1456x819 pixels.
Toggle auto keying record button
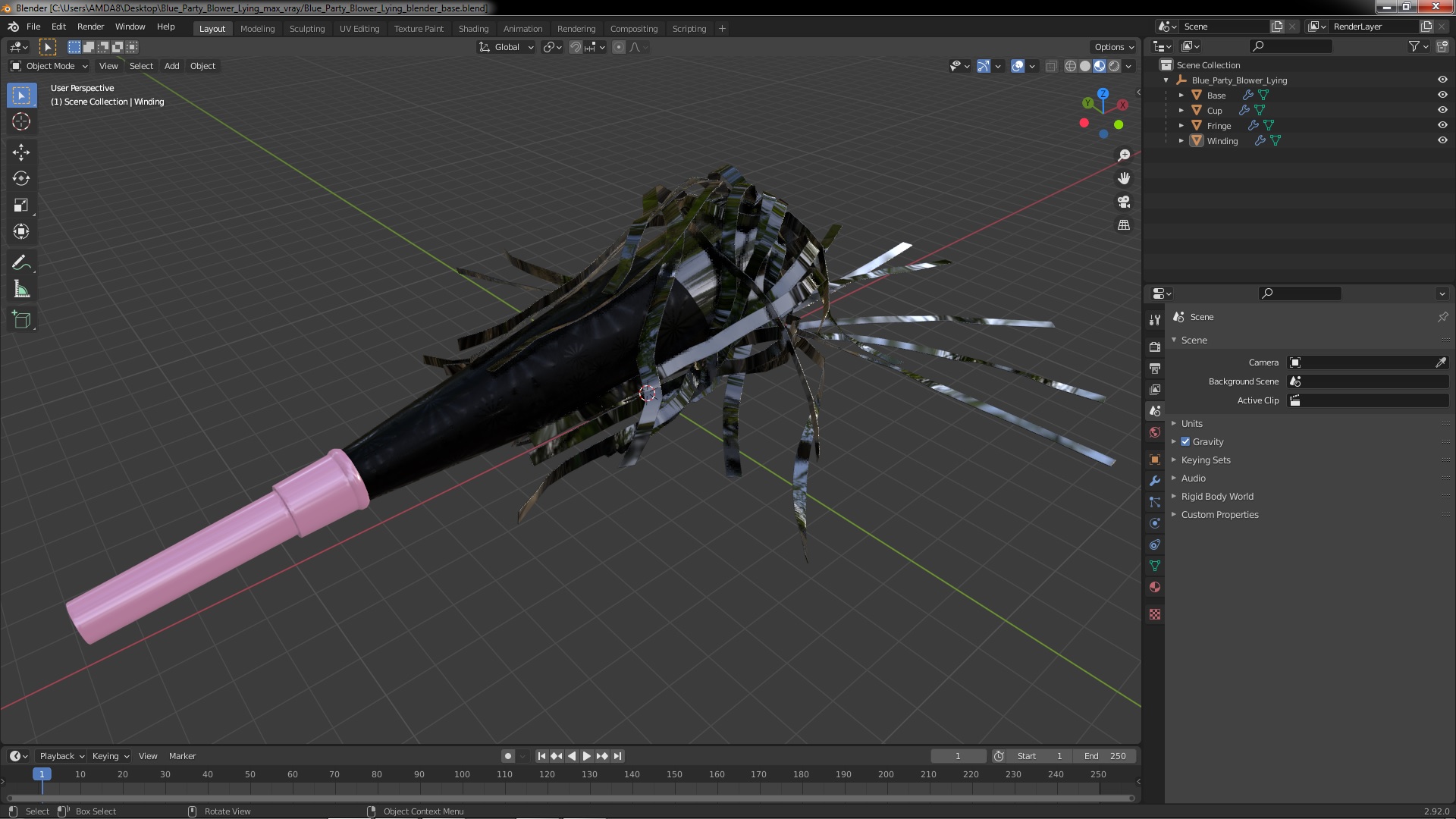coord(508,756)
